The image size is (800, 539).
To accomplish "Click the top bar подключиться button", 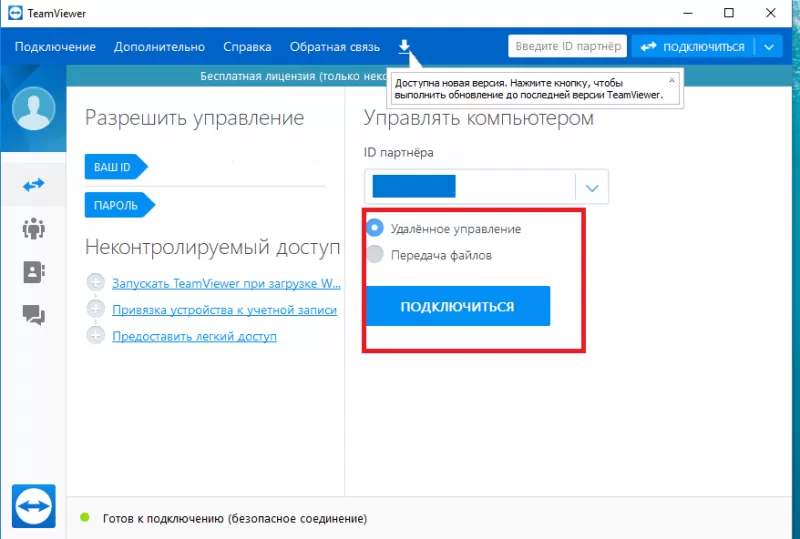I will pos(693,47).
